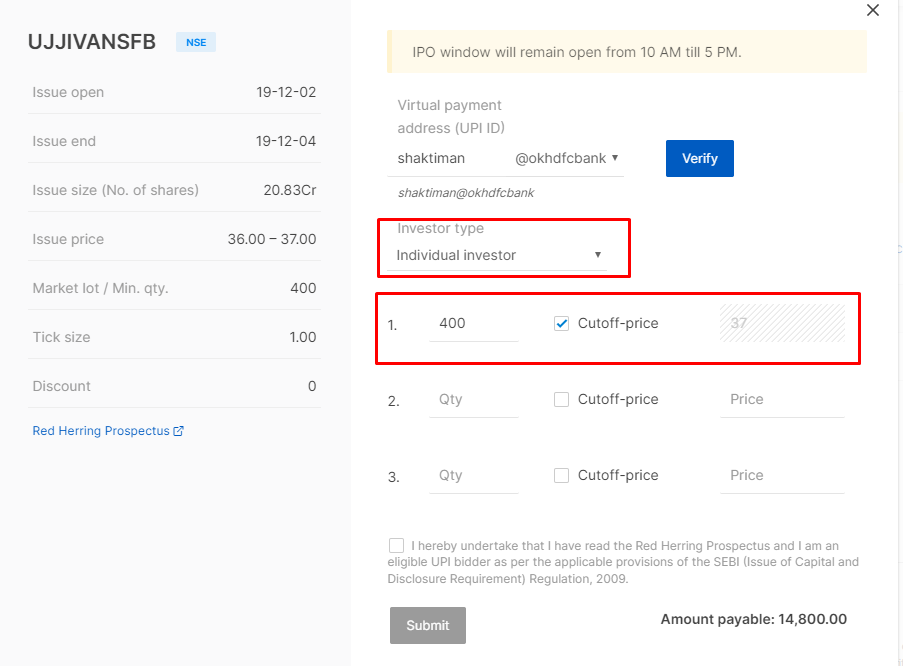Click the shaktiman@okhdfcbank preview text
Viewport: 903px width, 666px height.
(x=466, y=193)
